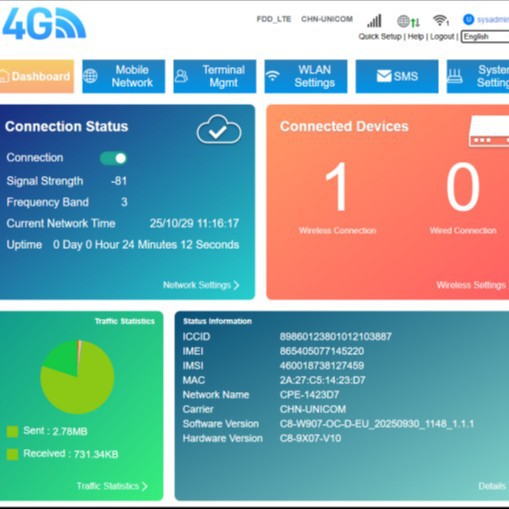Click the ICCID number value
This screenshot has height=509, width=509.
[336, 336]
